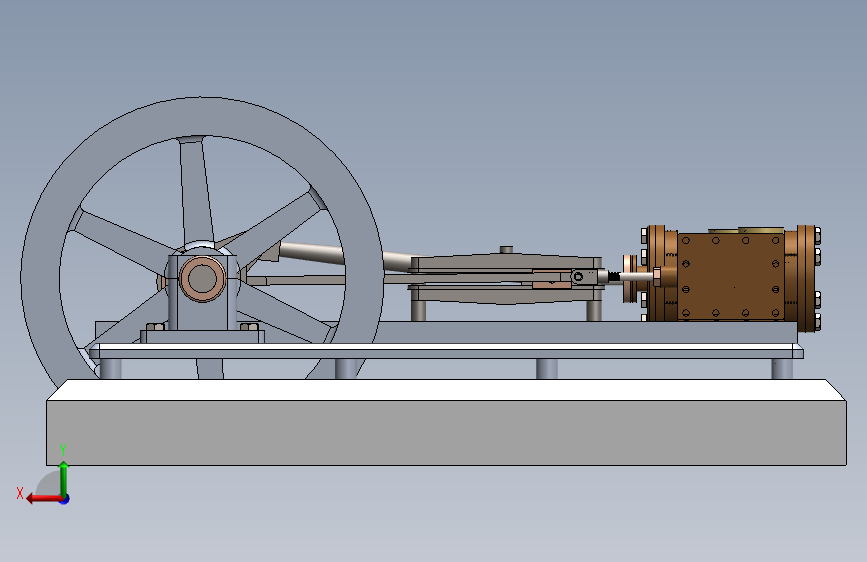Click the green Y axis arrow
Image resolution: width=867 pixels, height=562 pixels.
[x=64, y=479]
